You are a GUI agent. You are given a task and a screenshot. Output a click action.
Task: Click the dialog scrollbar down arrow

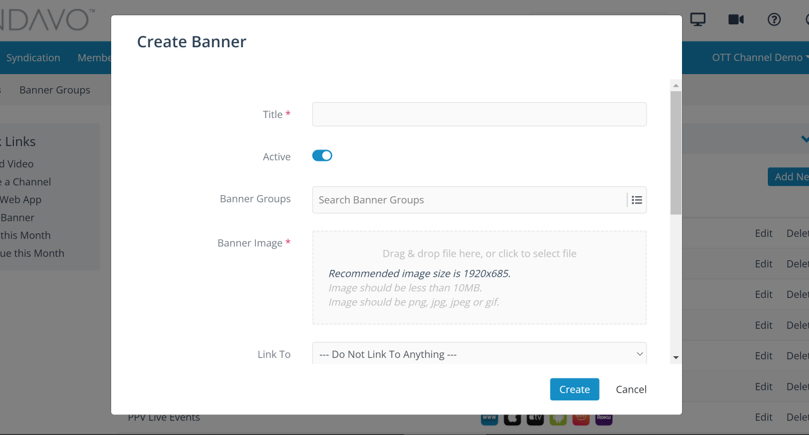pos(676,358)
